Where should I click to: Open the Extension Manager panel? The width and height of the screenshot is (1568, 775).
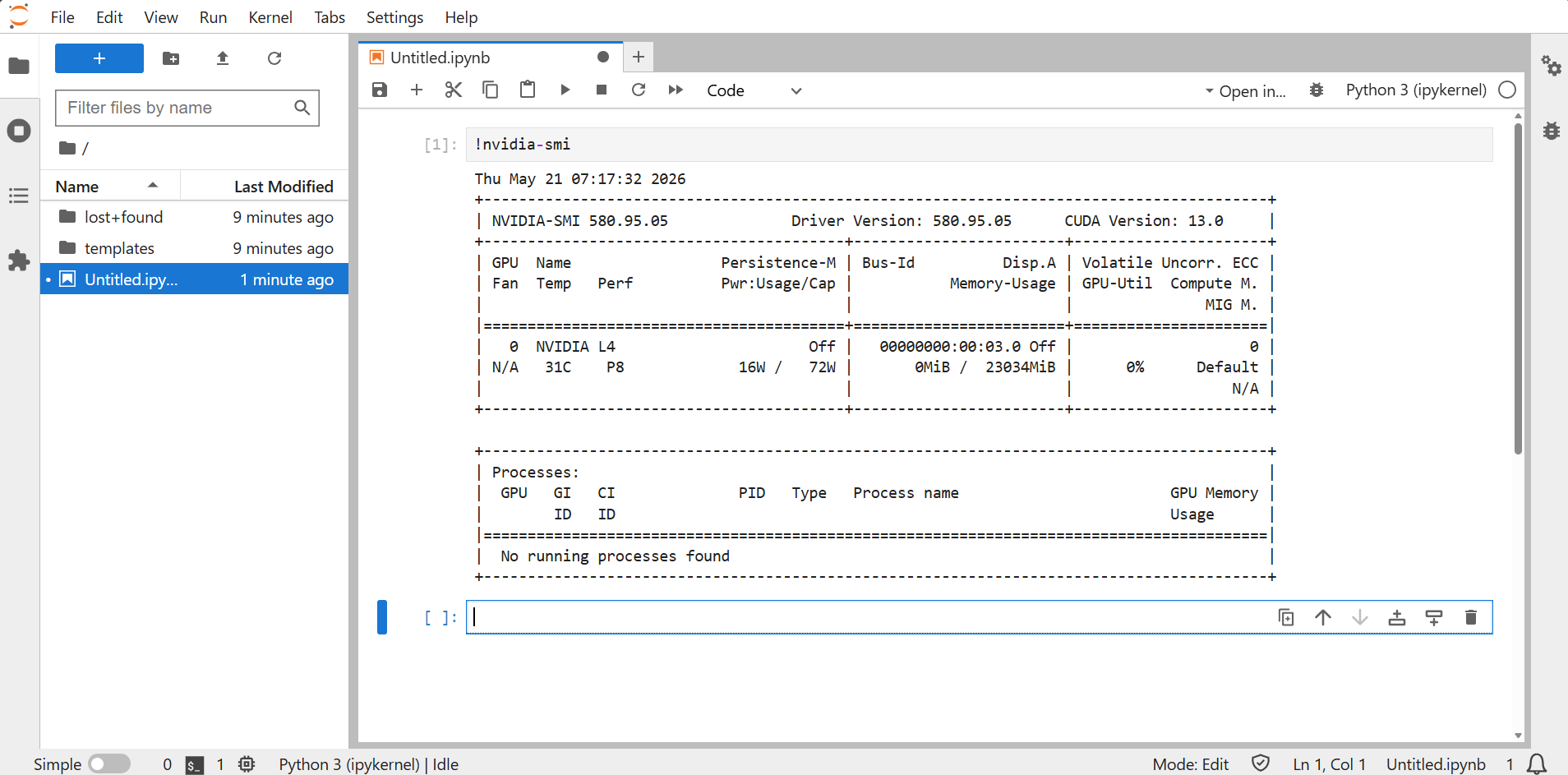coord(19,261)
